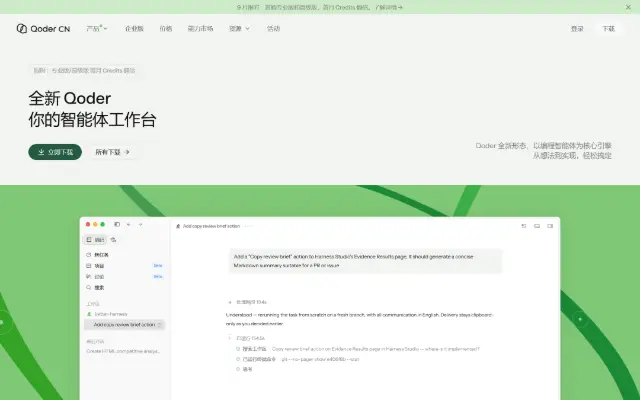Viewport: 640px width, 400px height.
Task: Click the sidebar item with the lower Beta badge
Action: pyautogui.click(x=124, y=277)
